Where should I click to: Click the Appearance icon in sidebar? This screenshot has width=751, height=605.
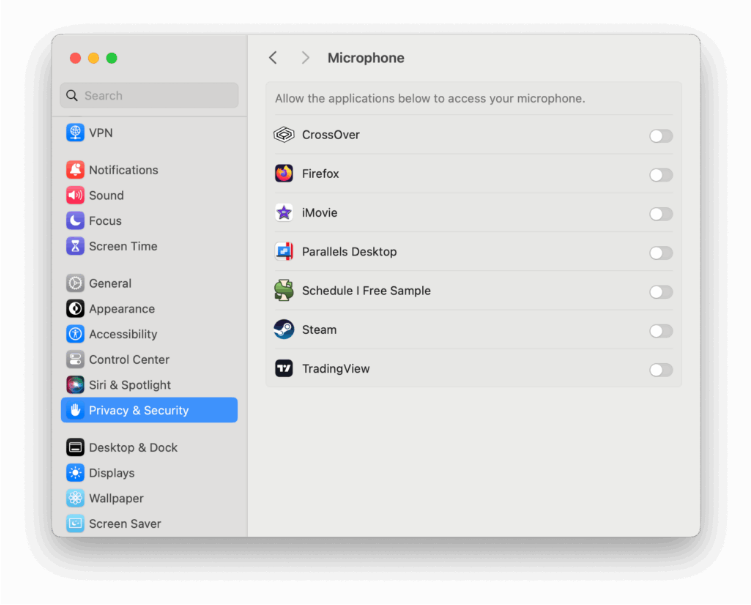[x=75, y=308]
